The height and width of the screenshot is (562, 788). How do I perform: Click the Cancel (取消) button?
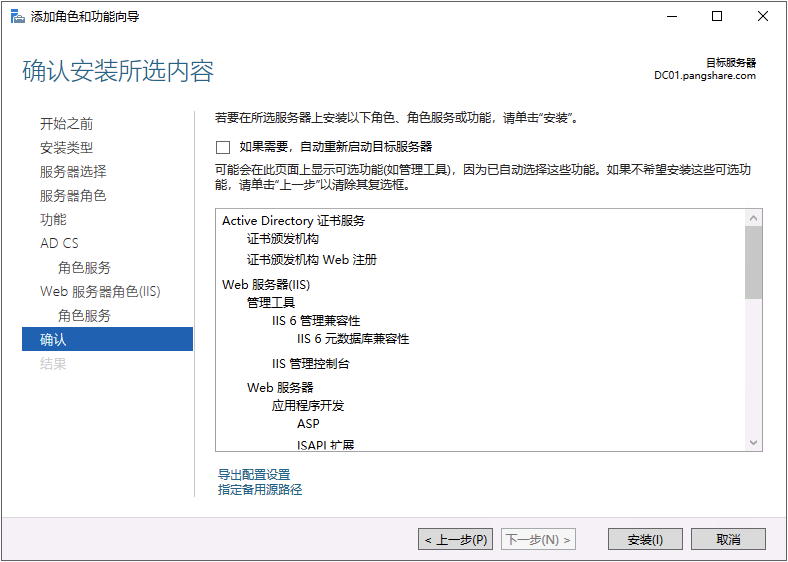point(728,539)
